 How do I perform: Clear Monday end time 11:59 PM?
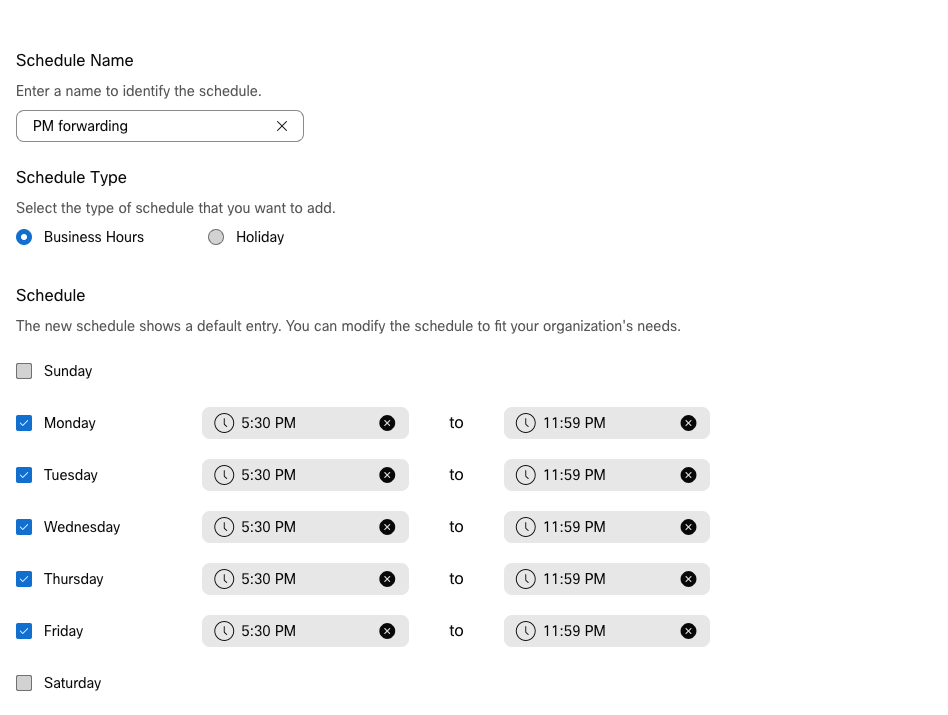coord(688,423)
